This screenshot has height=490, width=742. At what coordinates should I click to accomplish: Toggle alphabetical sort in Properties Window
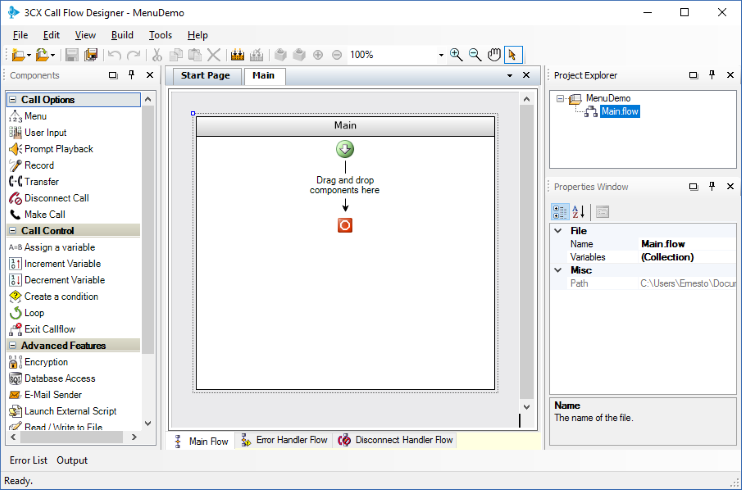pos(579,212)
